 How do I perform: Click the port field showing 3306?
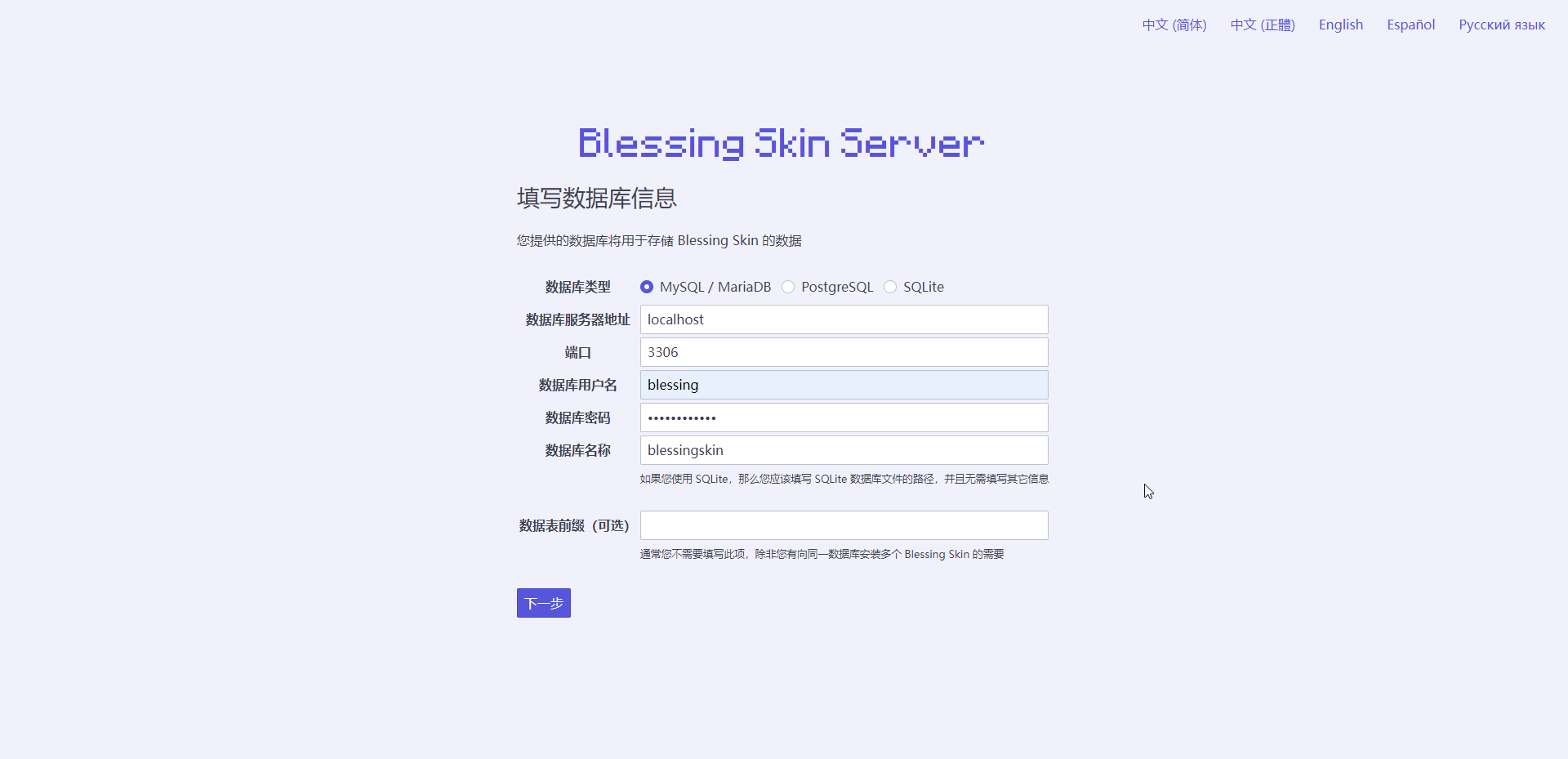point(844,352)
